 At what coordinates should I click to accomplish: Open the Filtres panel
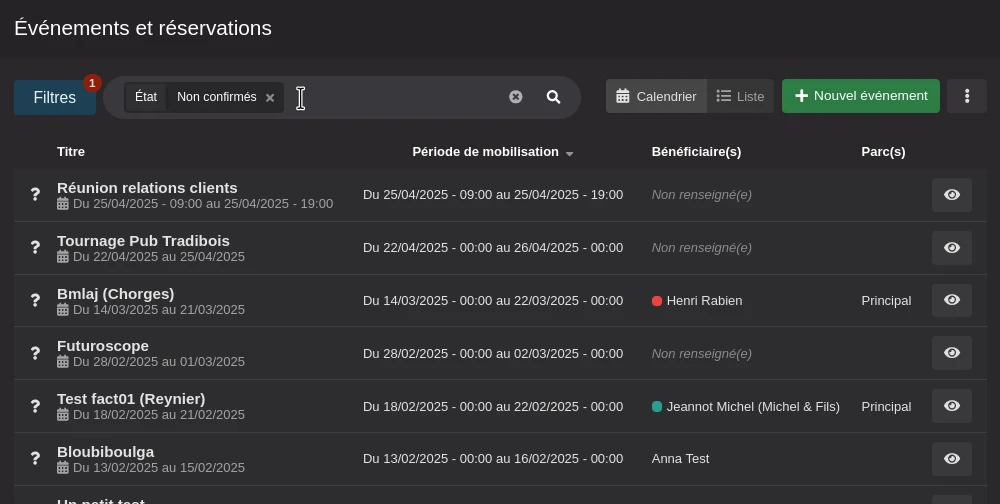point(55,97)
